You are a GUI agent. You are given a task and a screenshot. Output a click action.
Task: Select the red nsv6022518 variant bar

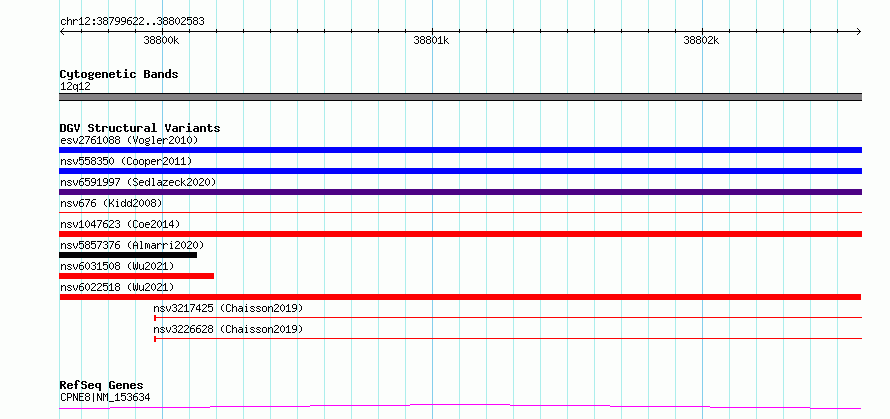point(460,297)
